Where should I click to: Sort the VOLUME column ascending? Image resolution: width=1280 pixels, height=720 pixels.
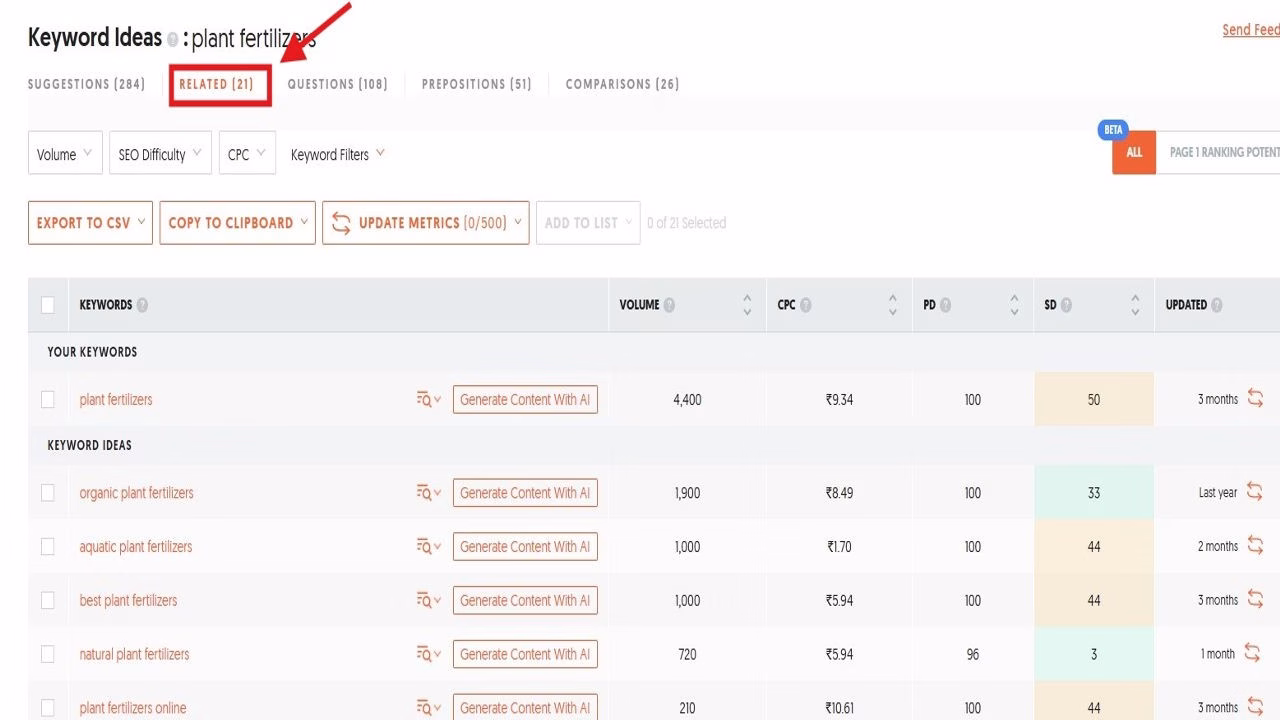click(746, 299)
